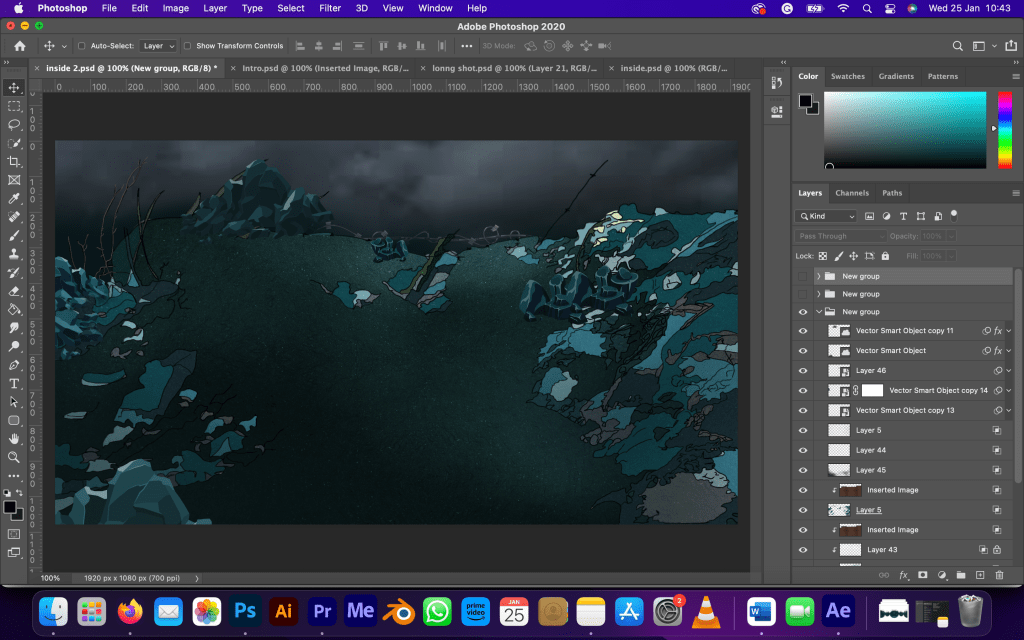Switch to the Channels tab

pyautogui.click(x=852, y=193)
